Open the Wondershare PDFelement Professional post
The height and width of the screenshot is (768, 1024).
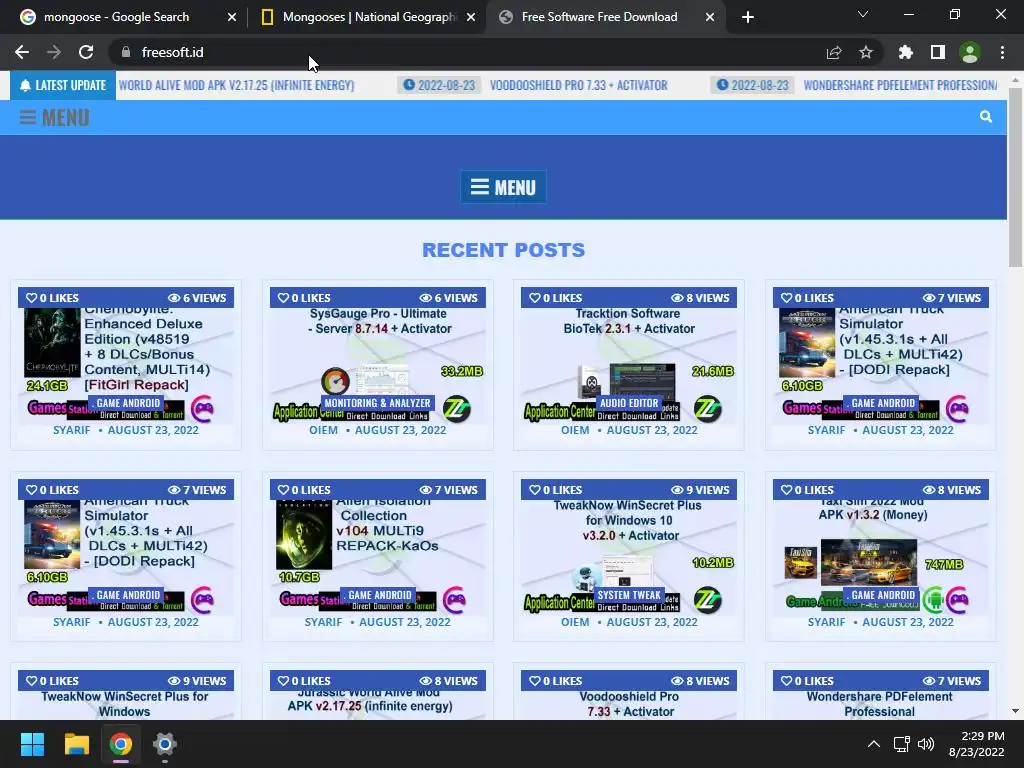(x=880, y=704)
